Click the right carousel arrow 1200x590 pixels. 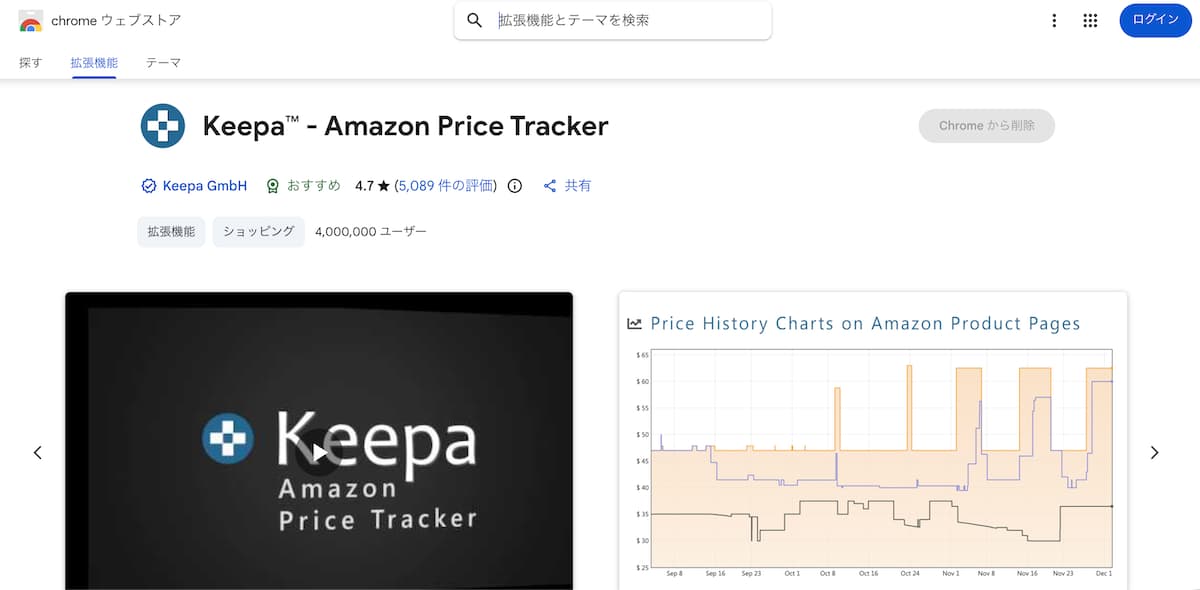click(x=1155, y=452)
